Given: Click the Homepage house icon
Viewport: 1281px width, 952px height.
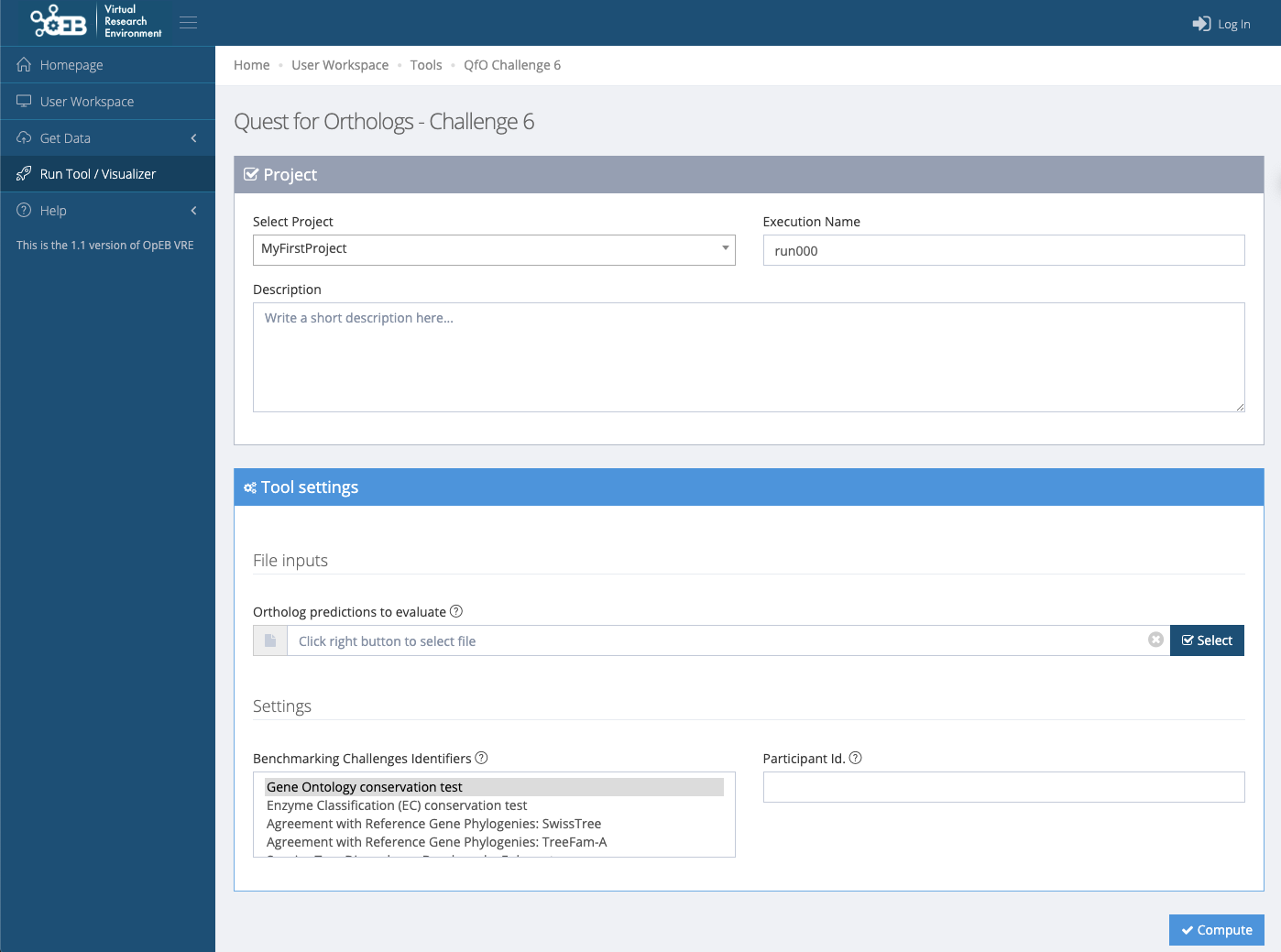Looking at the screenshot, I should pyautogui.click(x=24, y=64).
